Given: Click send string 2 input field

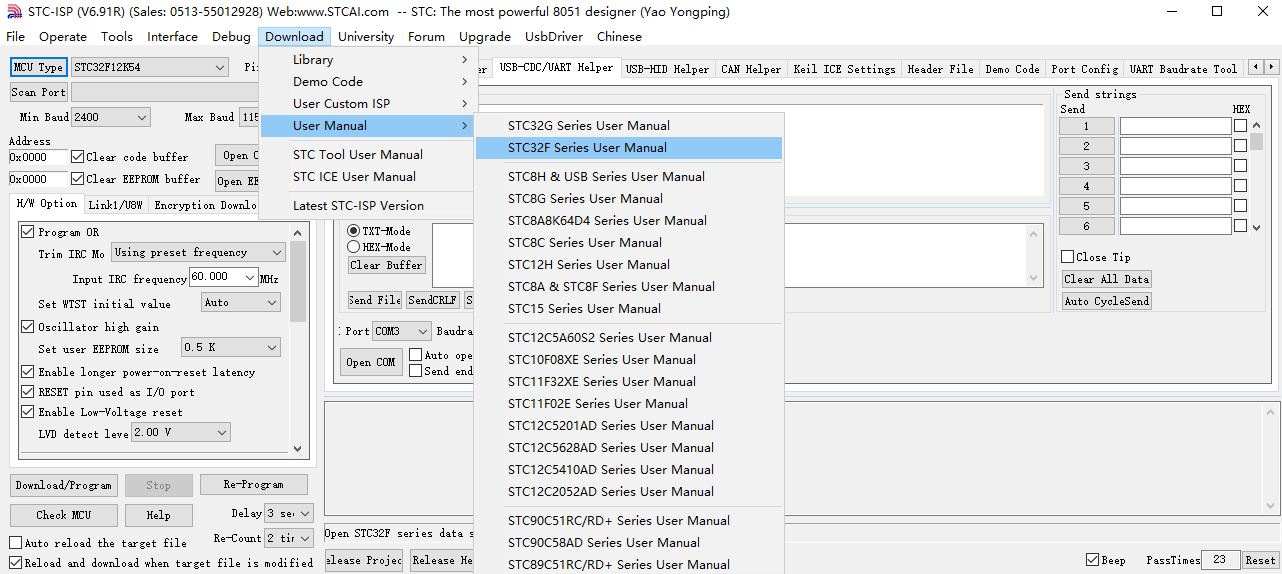Looking at the screenshot, I should [x=1176, y=146].
